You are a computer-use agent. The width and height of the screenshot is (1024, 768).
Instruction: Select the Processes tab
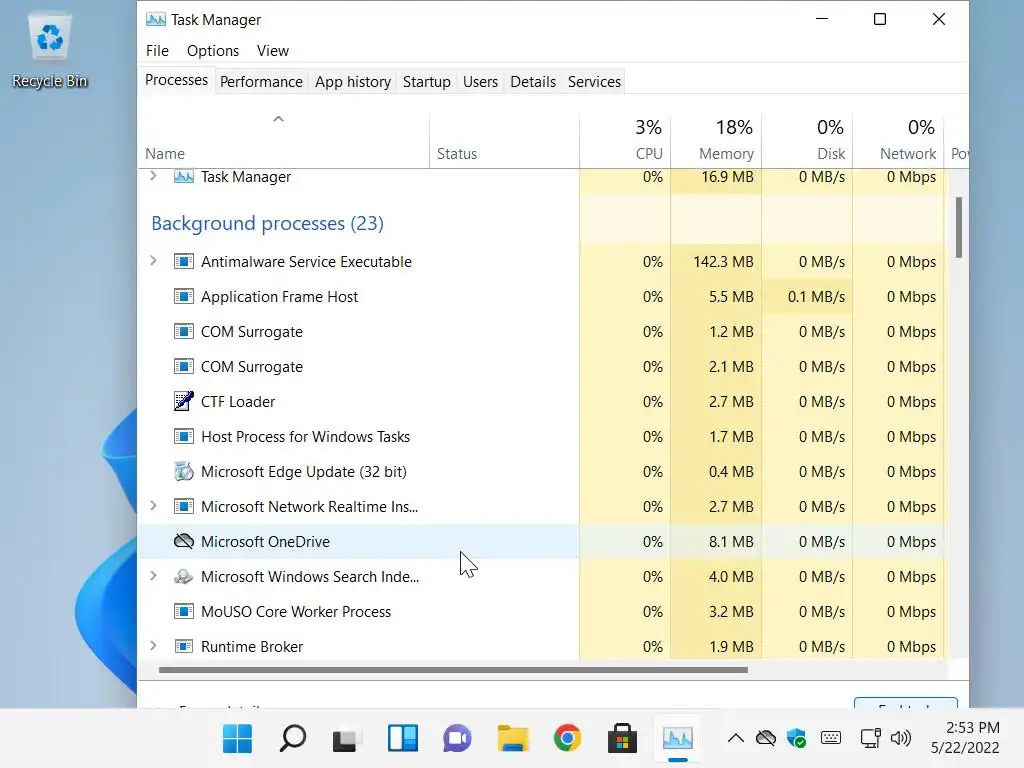176,80
